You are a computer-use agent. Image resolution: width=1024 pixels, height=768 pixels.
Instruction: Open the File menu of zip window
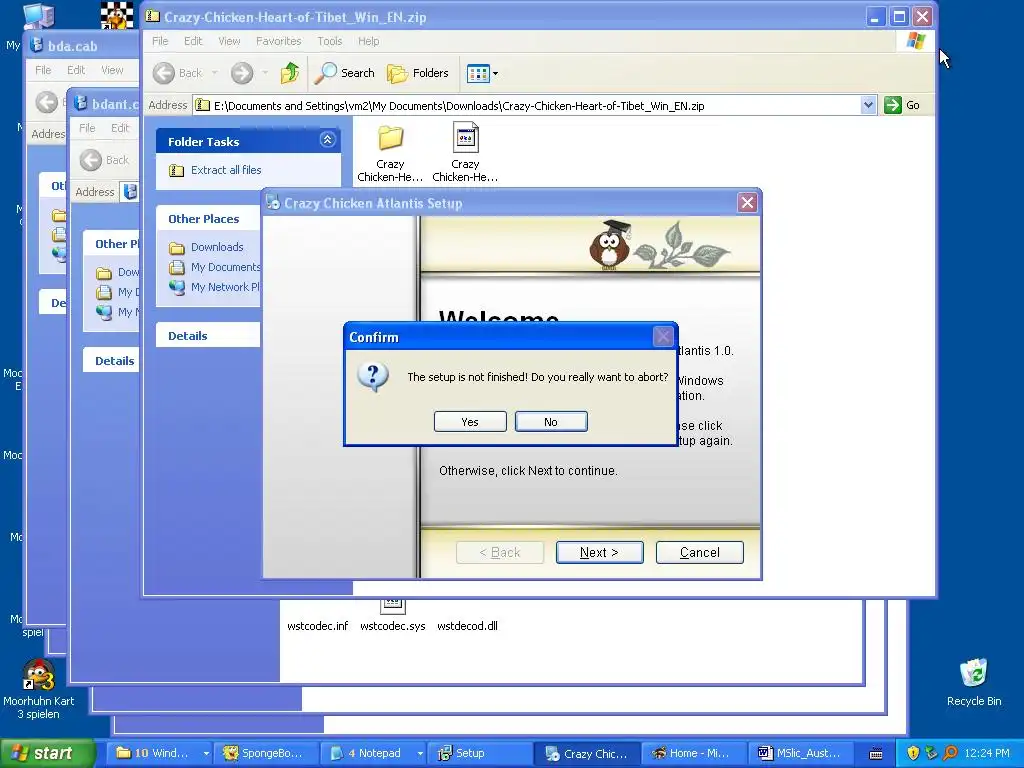[160, 41]
